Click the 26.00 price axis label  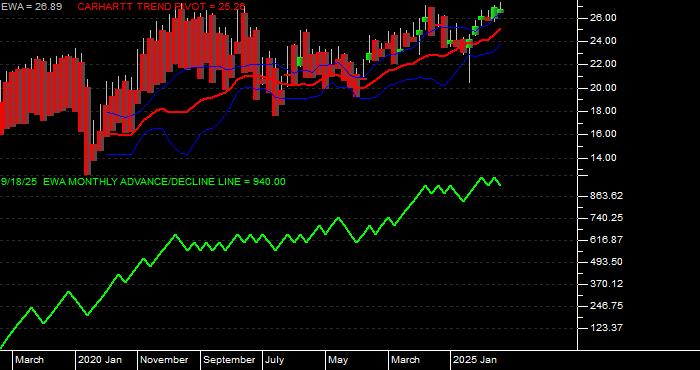[x=604, y=18]
